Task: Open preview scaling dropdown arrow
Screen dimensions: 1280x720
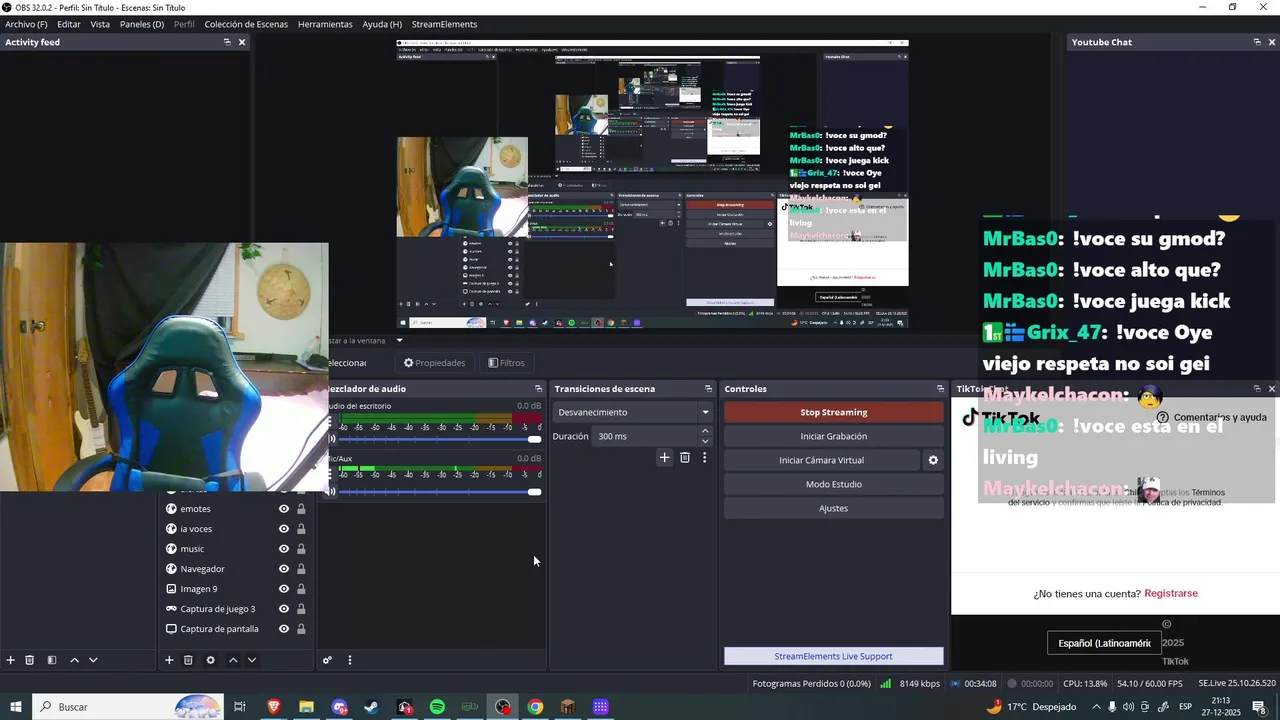Action: [400, 341]
